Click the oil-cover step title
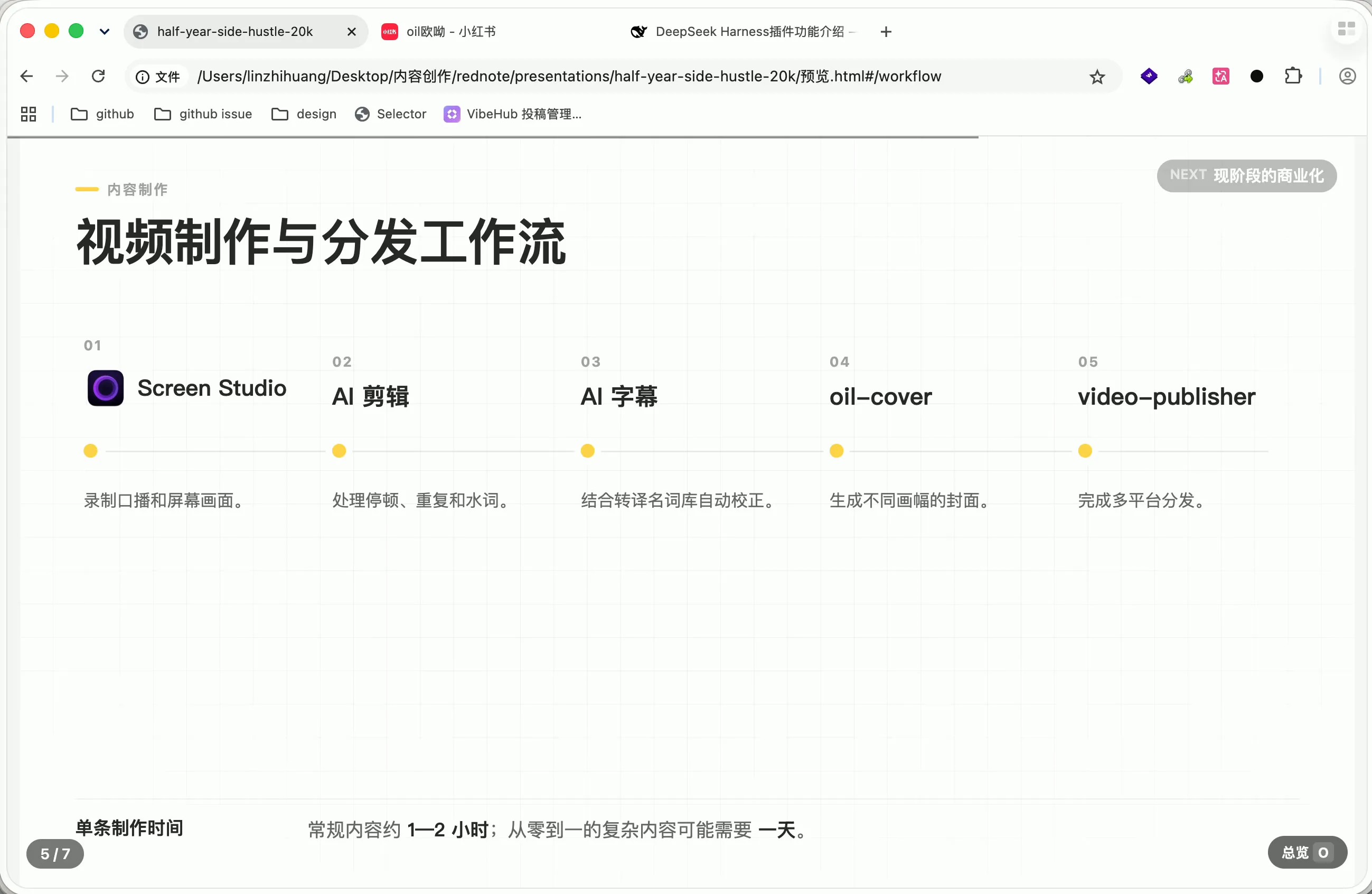 (880, 397)
